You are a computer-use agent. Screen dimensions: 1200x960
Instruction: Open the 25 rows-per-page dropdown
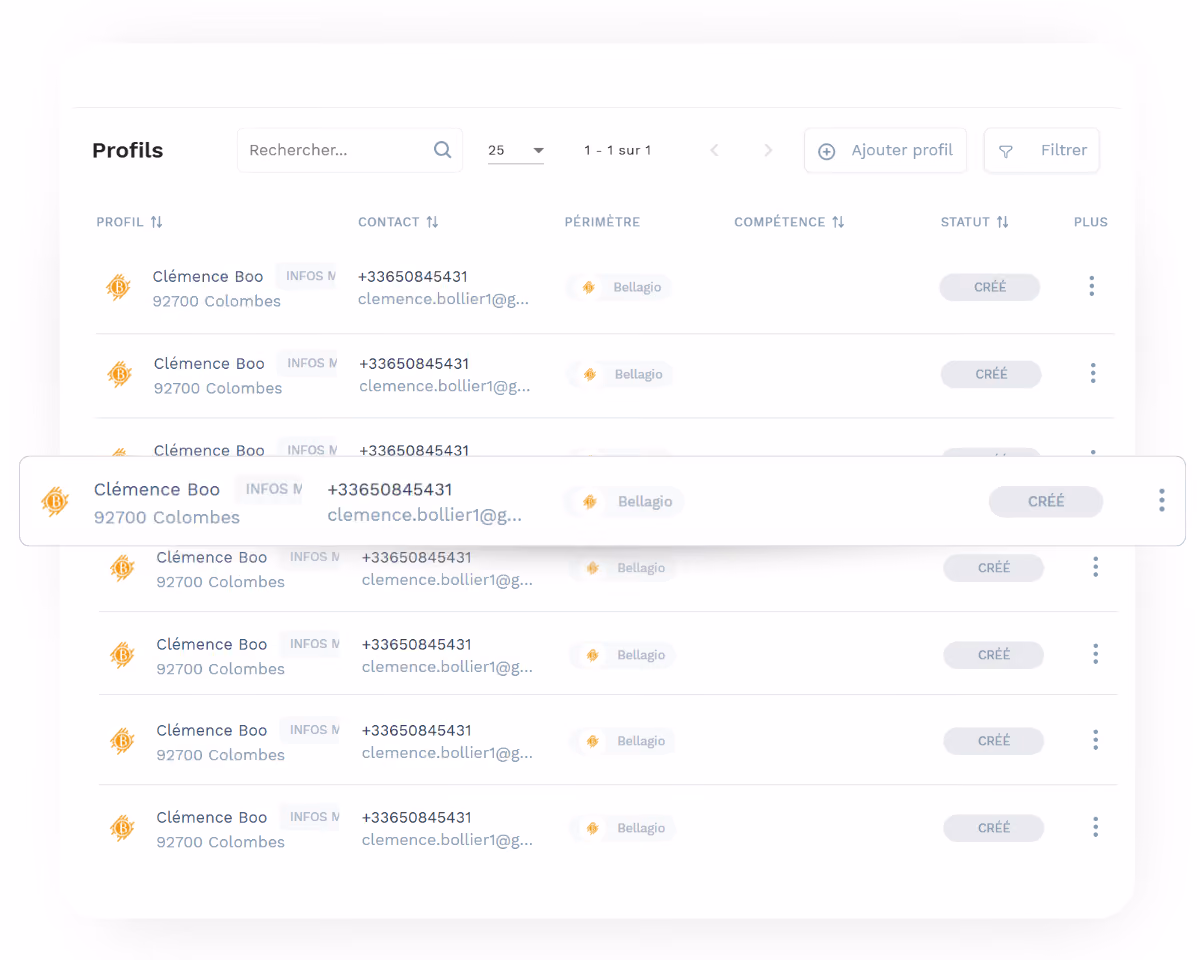[x=516, y=150]
